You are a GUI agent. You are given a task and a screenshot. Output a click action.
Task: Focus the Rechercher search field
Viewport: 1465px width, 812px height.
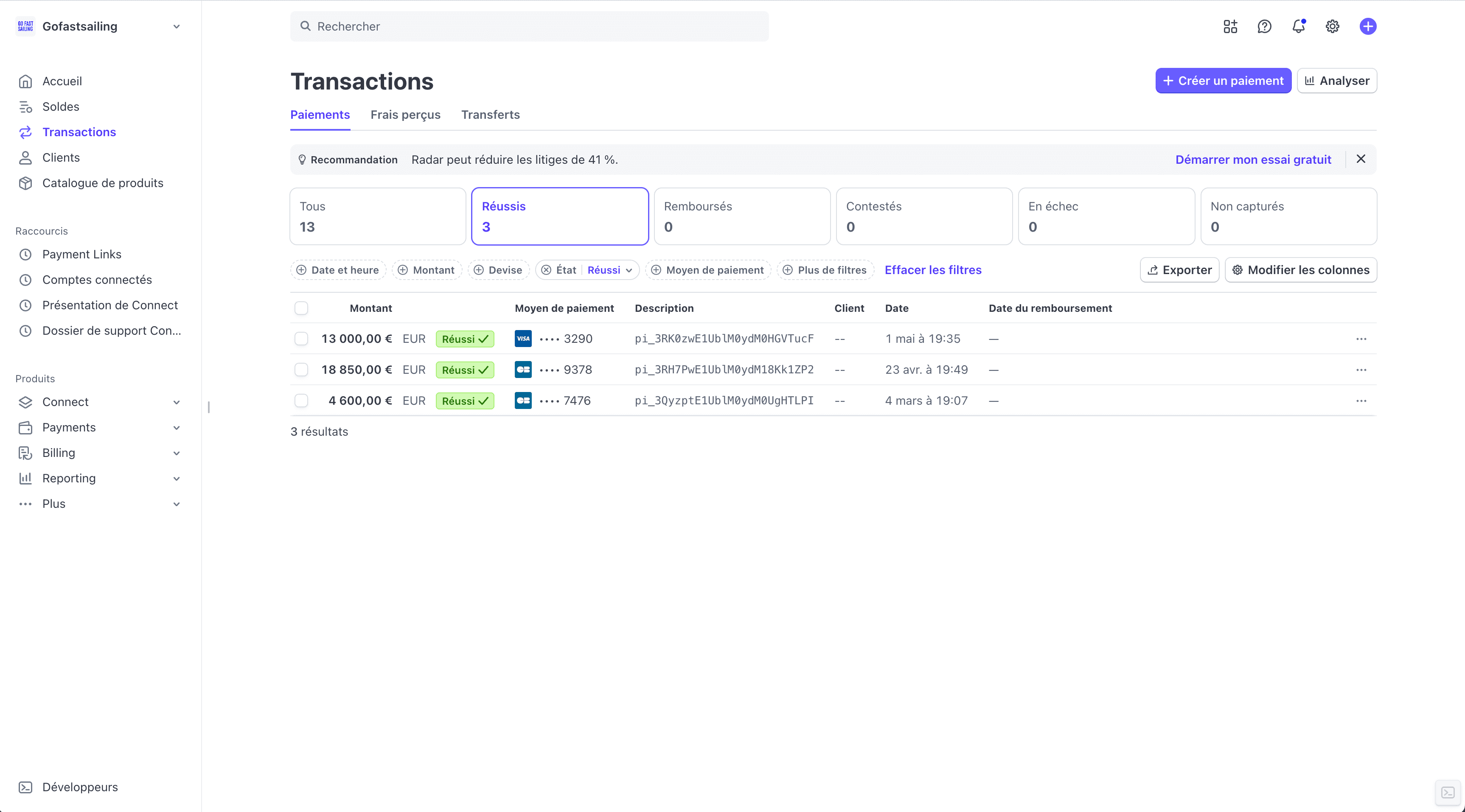pos(529,26)
